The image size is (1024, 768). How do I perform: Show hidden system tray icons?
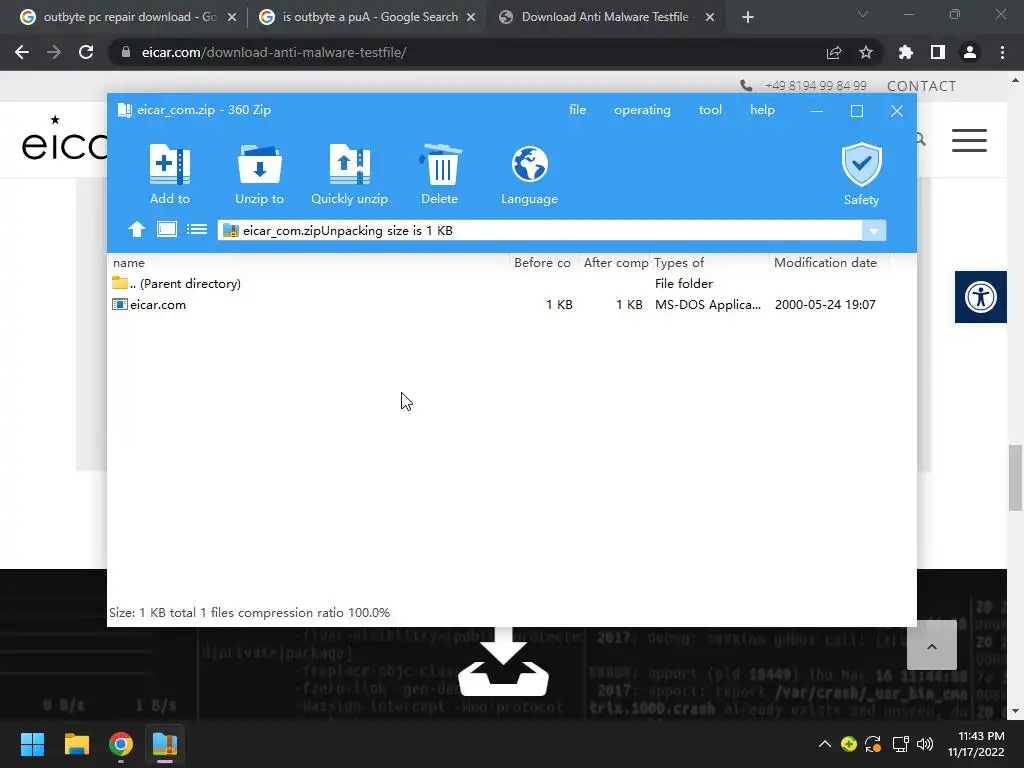click(x=824, y=744)
